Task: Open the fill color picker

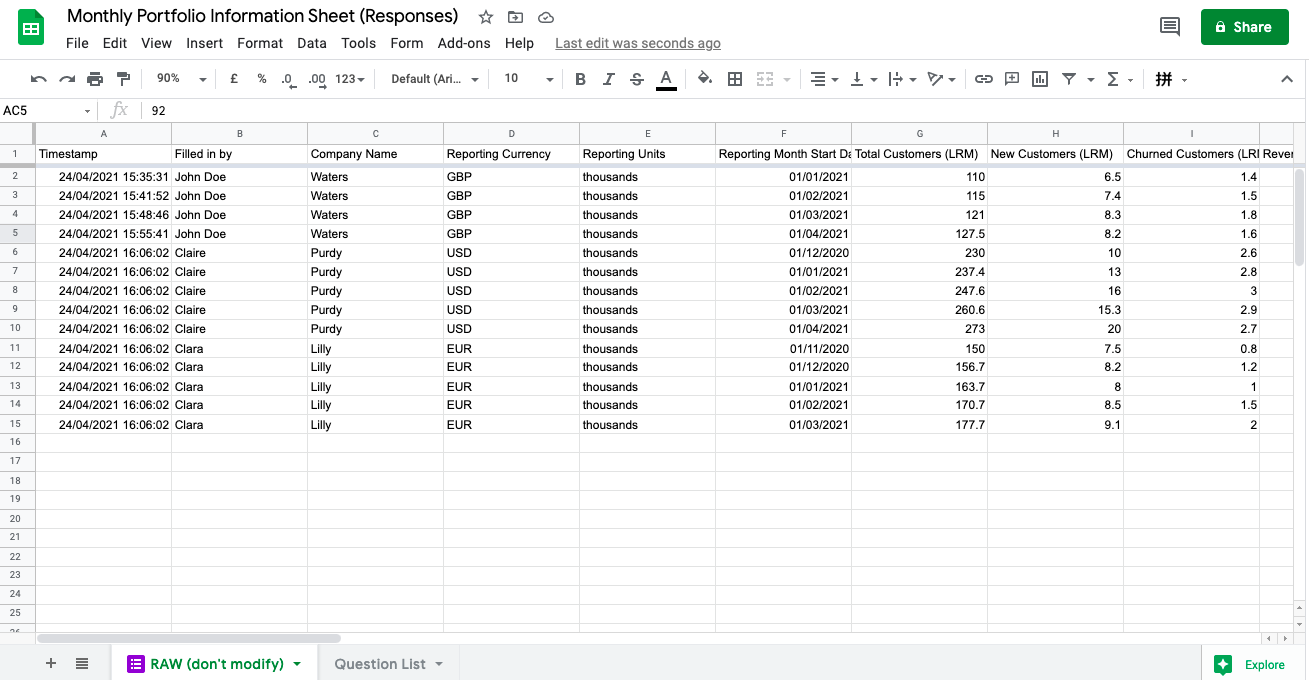Action: (705, 79)
